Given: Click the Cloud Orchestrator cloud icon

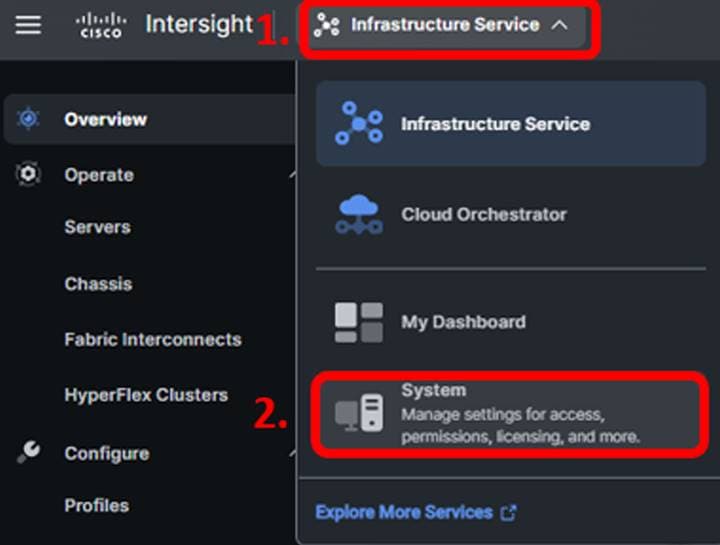Looking at the screenshot, I should click(359, 214).
